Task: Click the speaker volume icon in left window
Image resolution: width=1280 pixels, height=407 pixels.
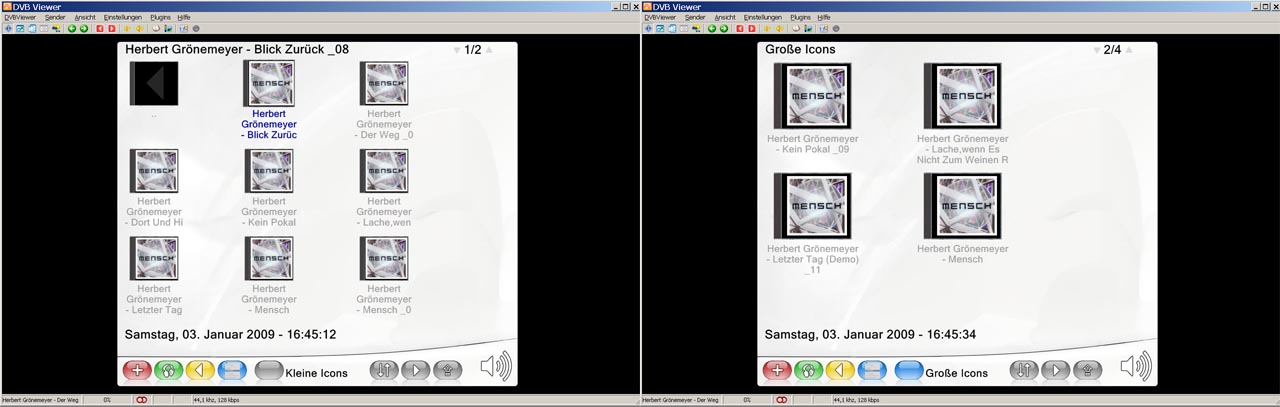Action: [496, 368]
